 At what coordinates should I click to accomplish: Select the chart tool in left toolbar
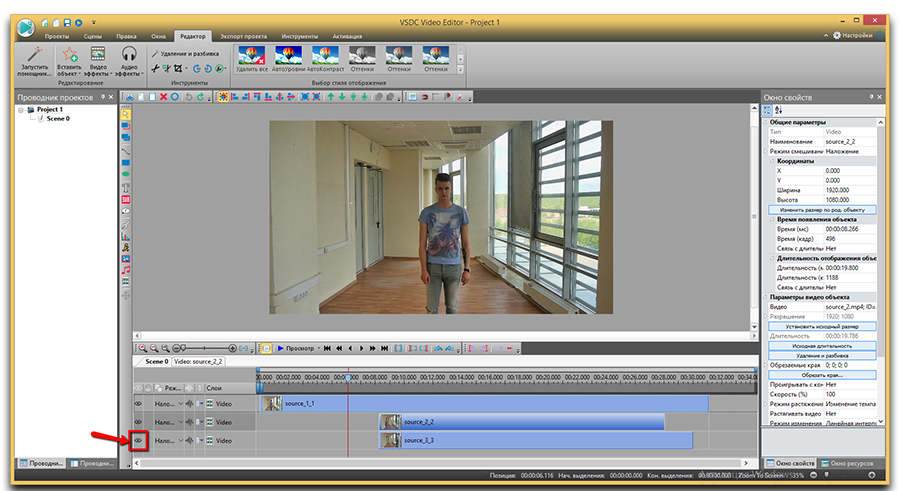[126, 235]
